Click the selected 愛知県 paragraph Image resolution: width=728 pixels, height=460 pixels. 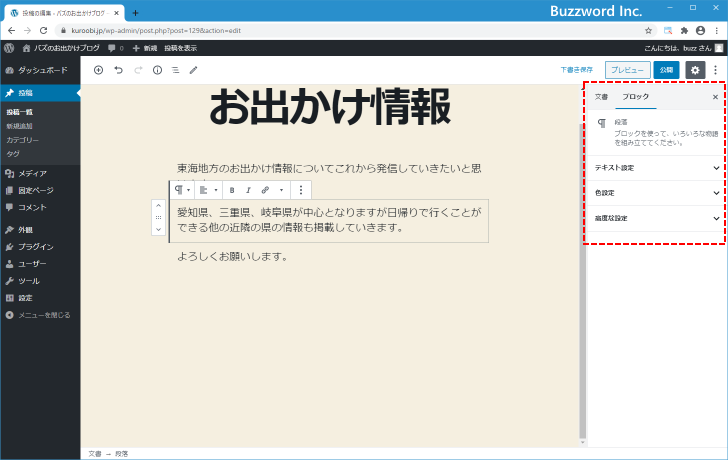point(329,220)
